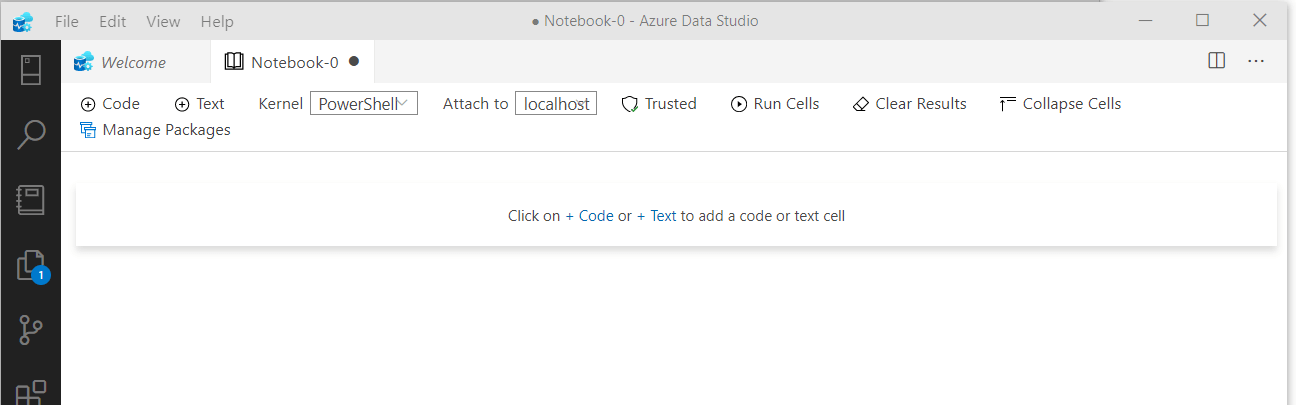Open the Connections view in activity bar
The height and width of the screenshot is (405, 1296).
(x=31, y=71)
